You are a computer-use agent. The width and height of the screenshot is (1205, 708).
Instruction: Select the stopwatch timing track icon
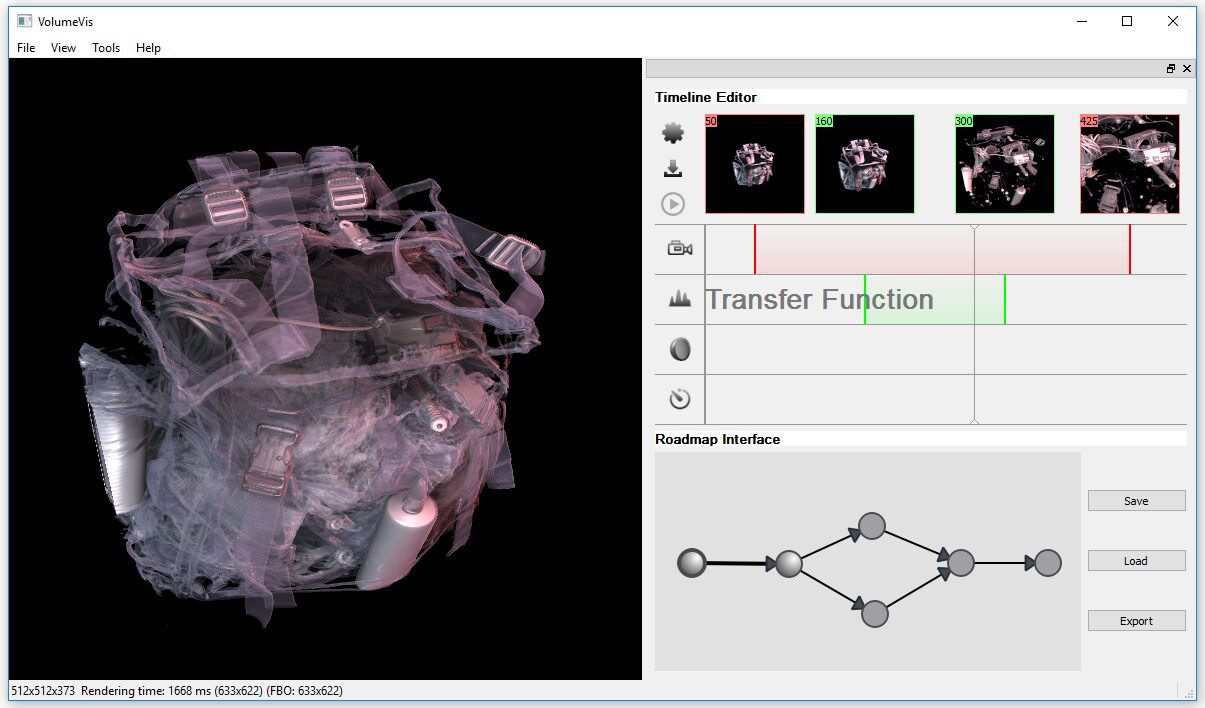coord(680,399)
